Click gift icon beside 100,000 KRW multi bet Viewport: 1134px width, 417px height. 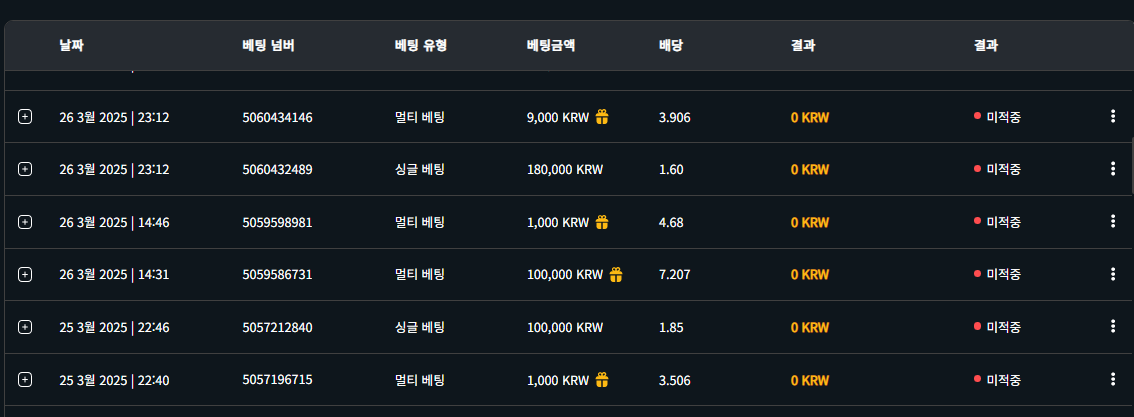coord(616,274)
